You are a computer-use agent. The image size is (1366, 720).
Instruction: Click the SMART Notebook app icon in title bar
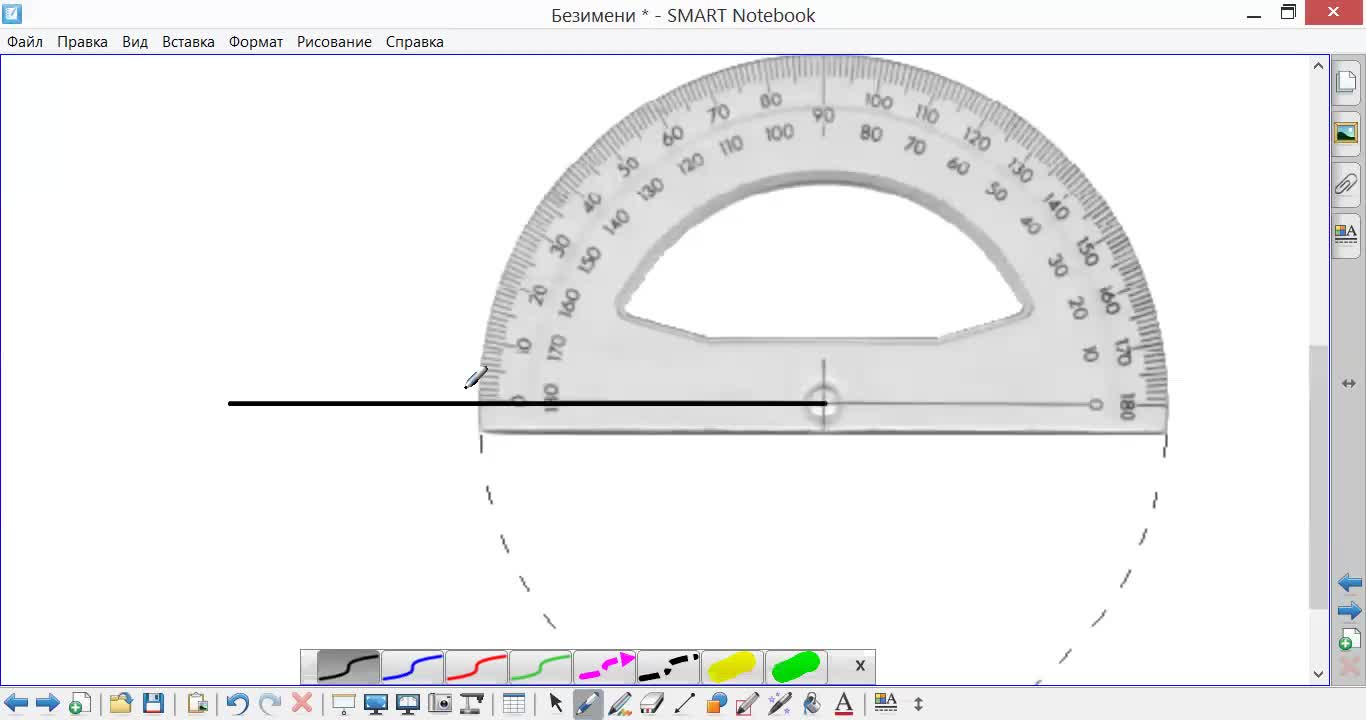12,13
